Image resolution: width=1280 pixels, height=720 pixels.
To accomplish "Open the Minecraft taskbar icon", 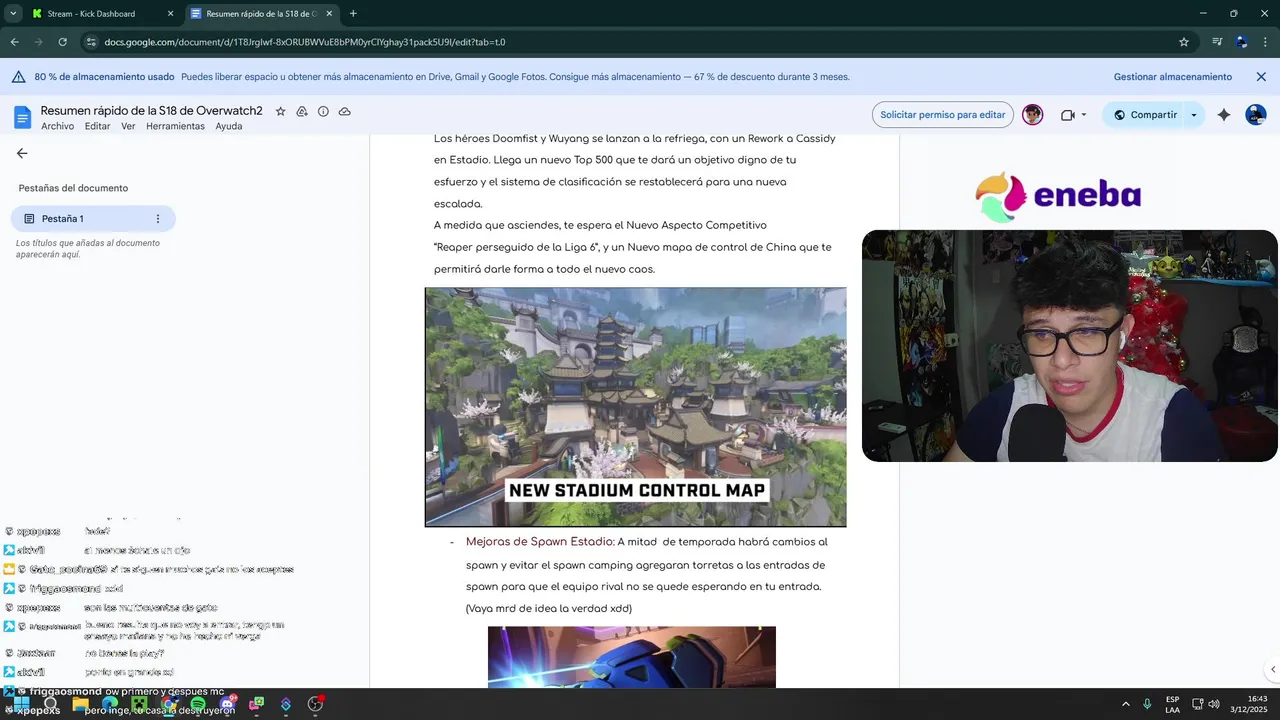I will [139, 704].
